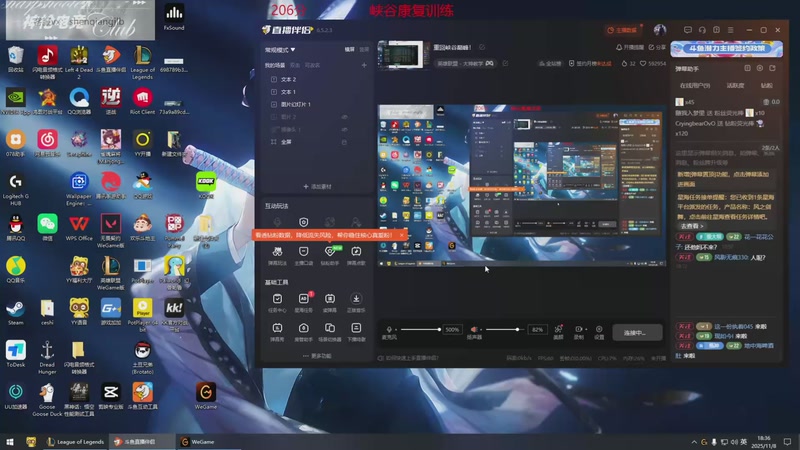
Task: Edit the stream title with pencil icon
Action: 482,47
